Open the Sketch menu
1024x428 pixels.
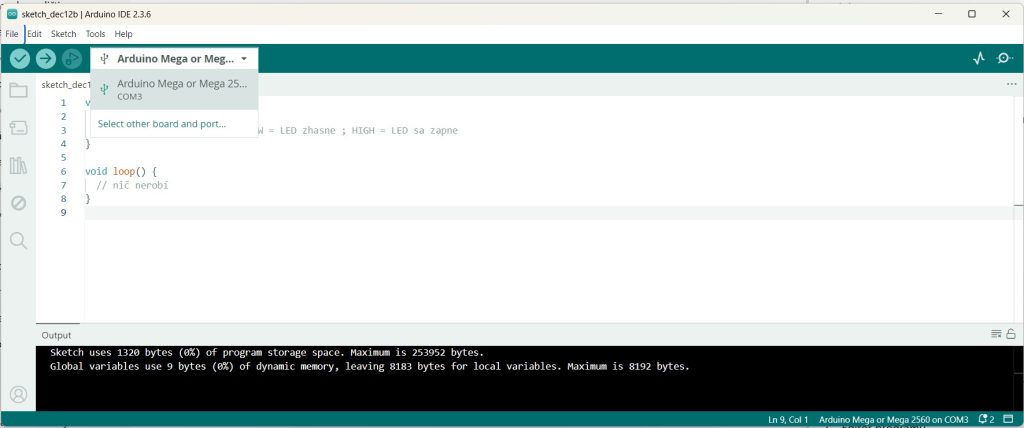click(63, 34)
